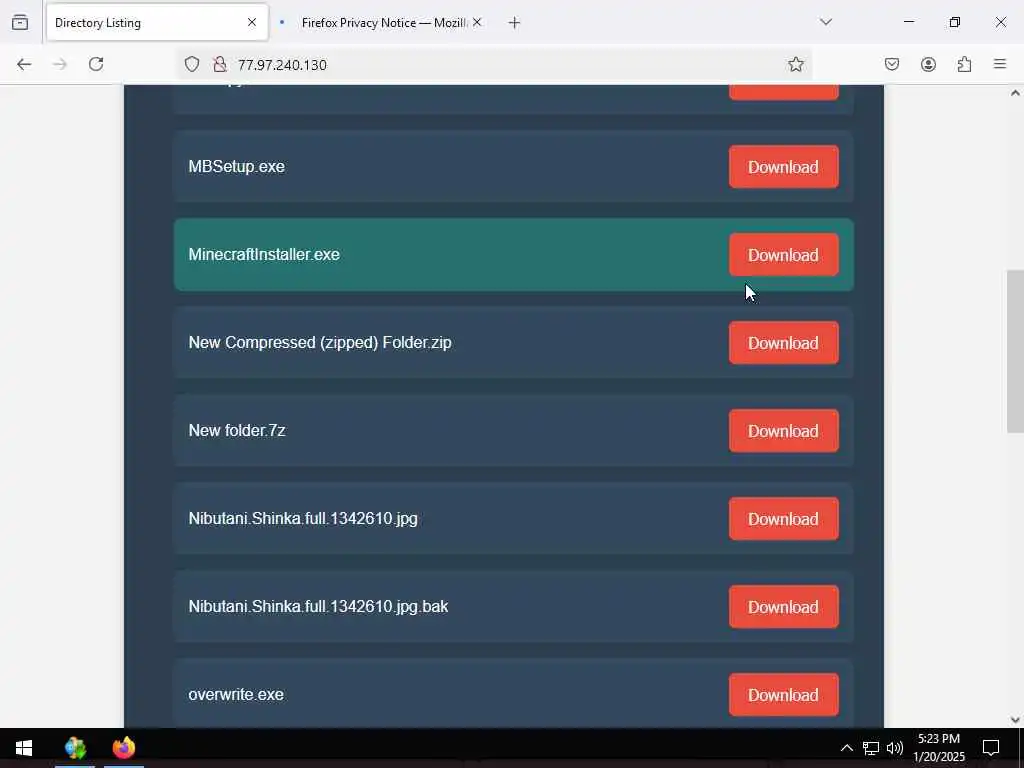Open the notification center icon
The width and height of the screenshot is (1024, 768).
991,748
